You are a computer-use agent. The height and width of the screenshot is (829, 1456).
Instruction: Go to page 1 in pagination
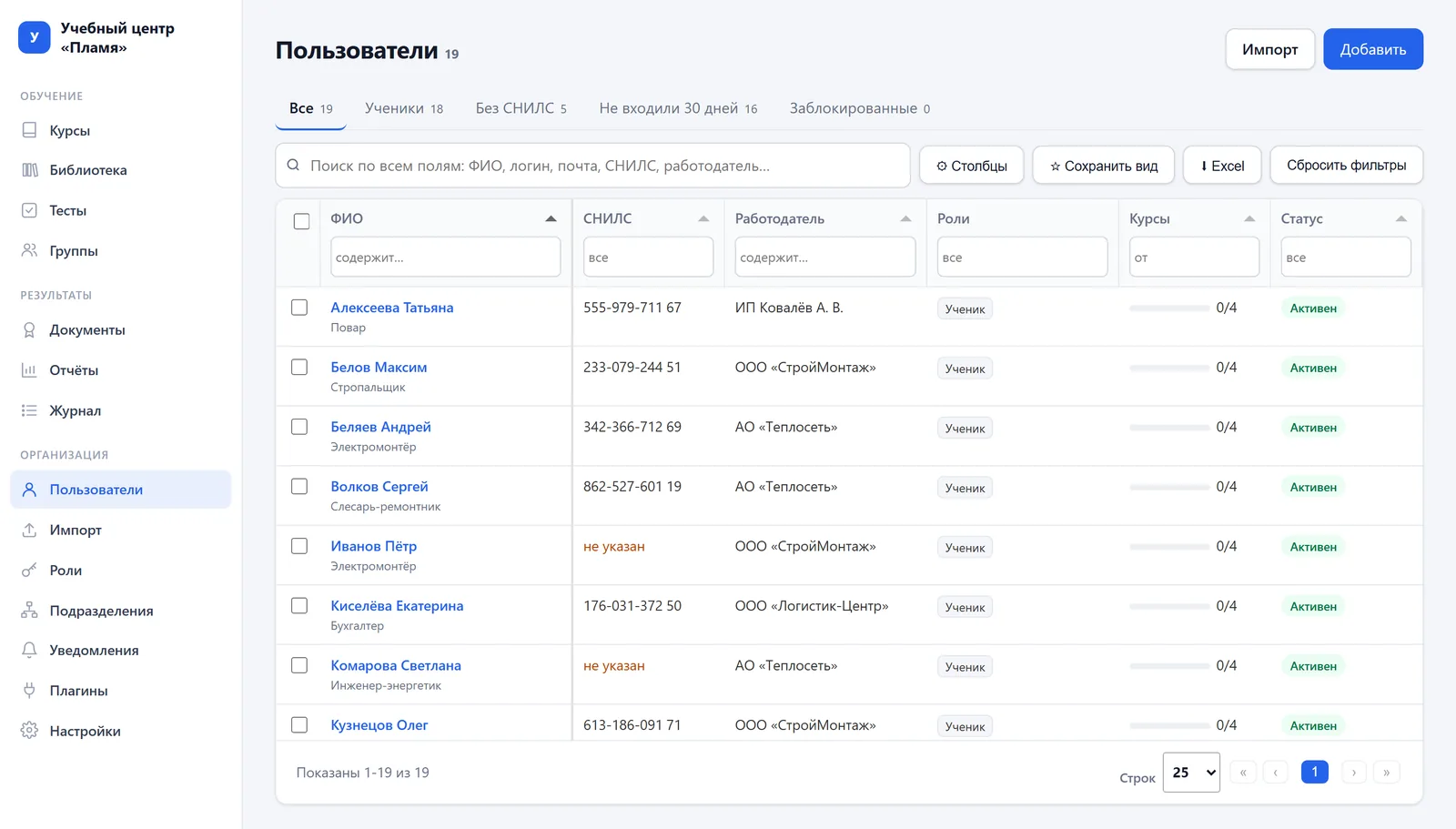tap(1315, 772)
